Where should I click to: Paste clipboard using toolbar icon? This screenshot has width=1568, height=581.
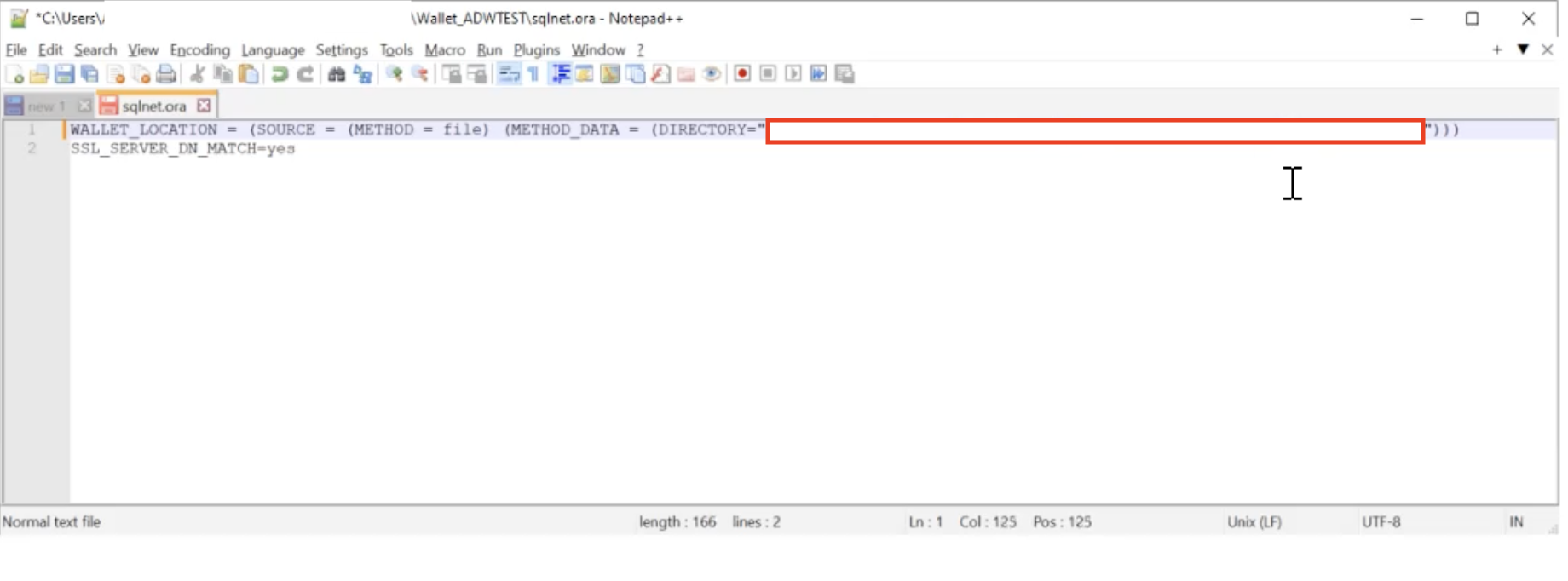tap(249, 74)
